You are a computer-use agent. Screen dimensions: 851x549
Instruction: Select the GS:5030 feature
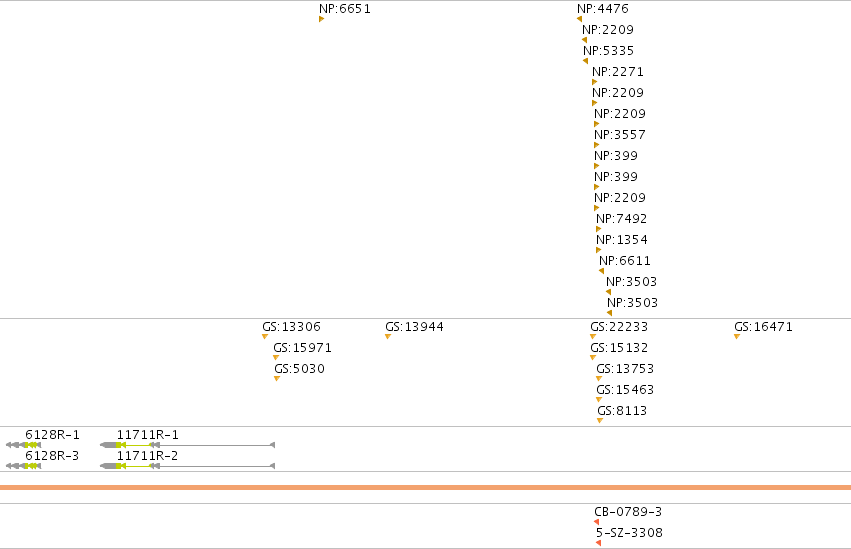(x=300, y=369)
